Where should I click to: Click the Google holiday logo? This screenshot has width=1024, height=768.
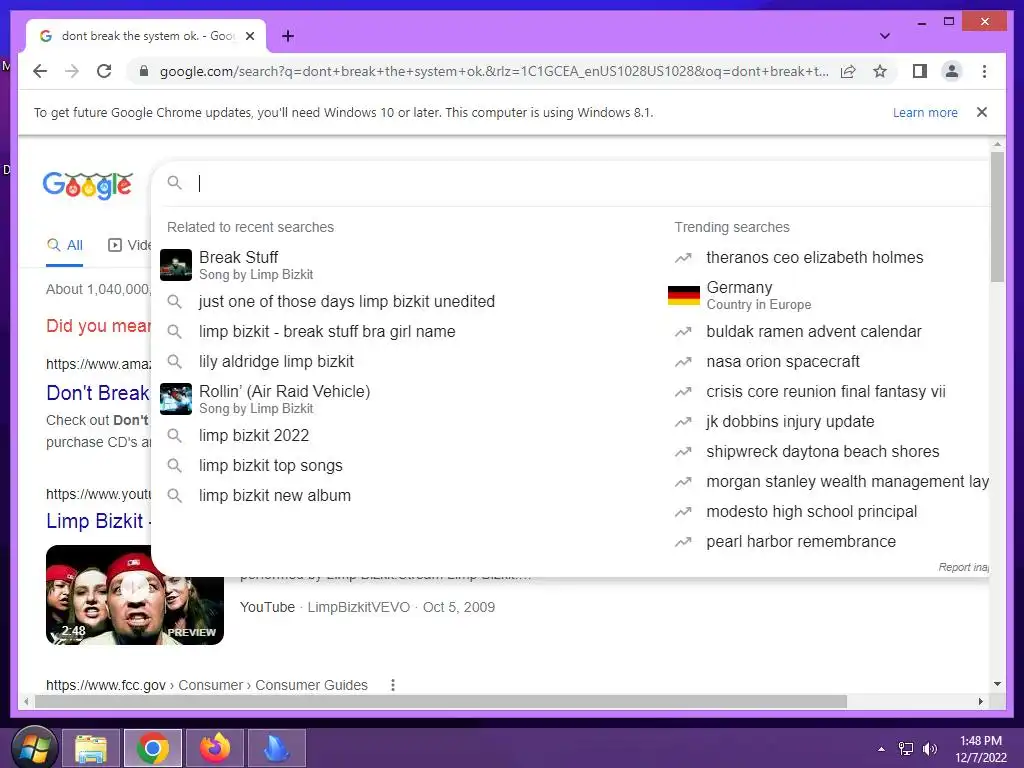(x=88, y=185)
